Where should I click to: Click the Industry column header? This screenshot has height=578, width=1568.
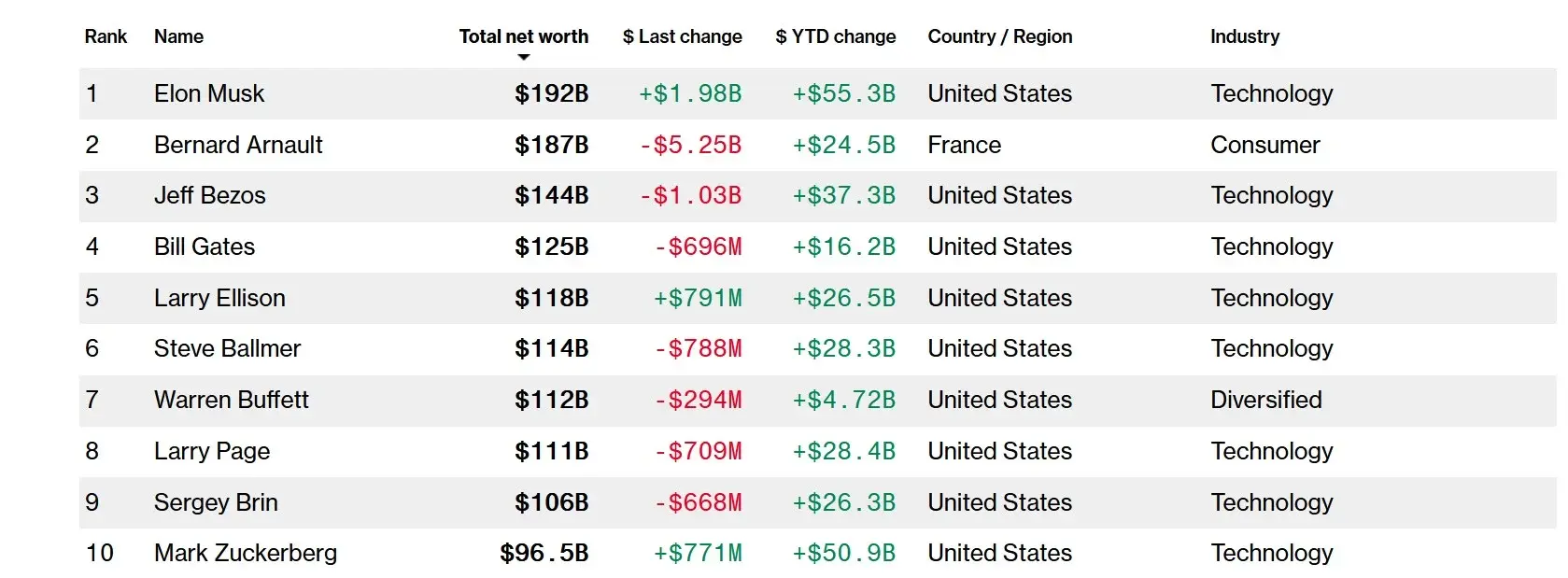pos(1244,36)
